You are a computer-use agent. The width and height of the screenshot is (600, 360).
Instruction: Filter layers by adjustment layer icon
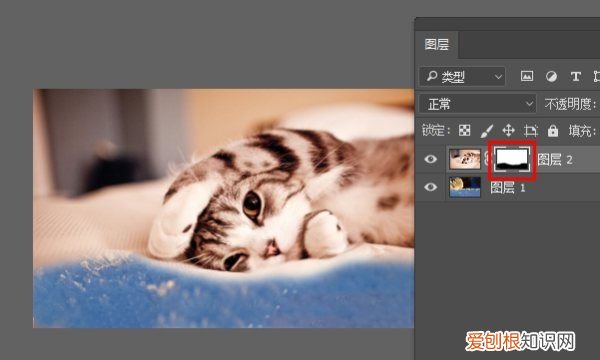tap(551, 77)
